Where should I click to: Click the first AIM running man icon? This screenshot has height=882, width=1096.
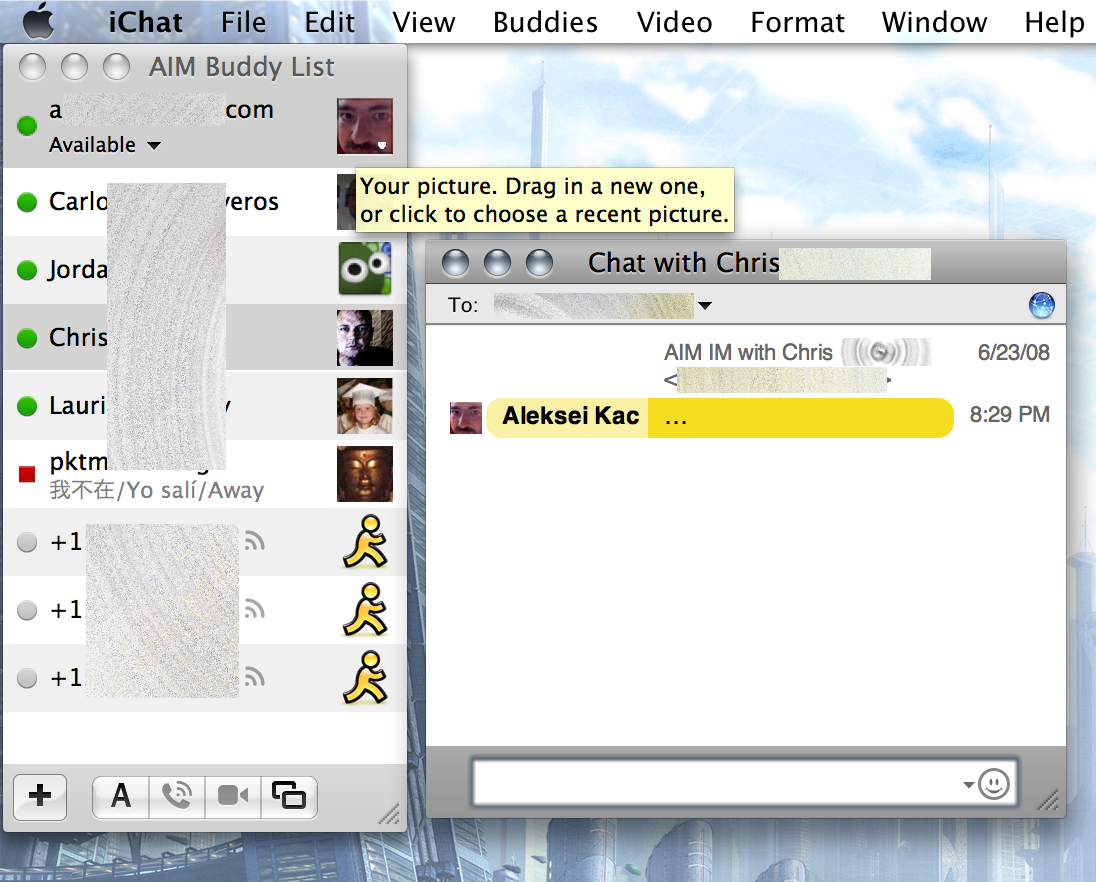(365, 542)
